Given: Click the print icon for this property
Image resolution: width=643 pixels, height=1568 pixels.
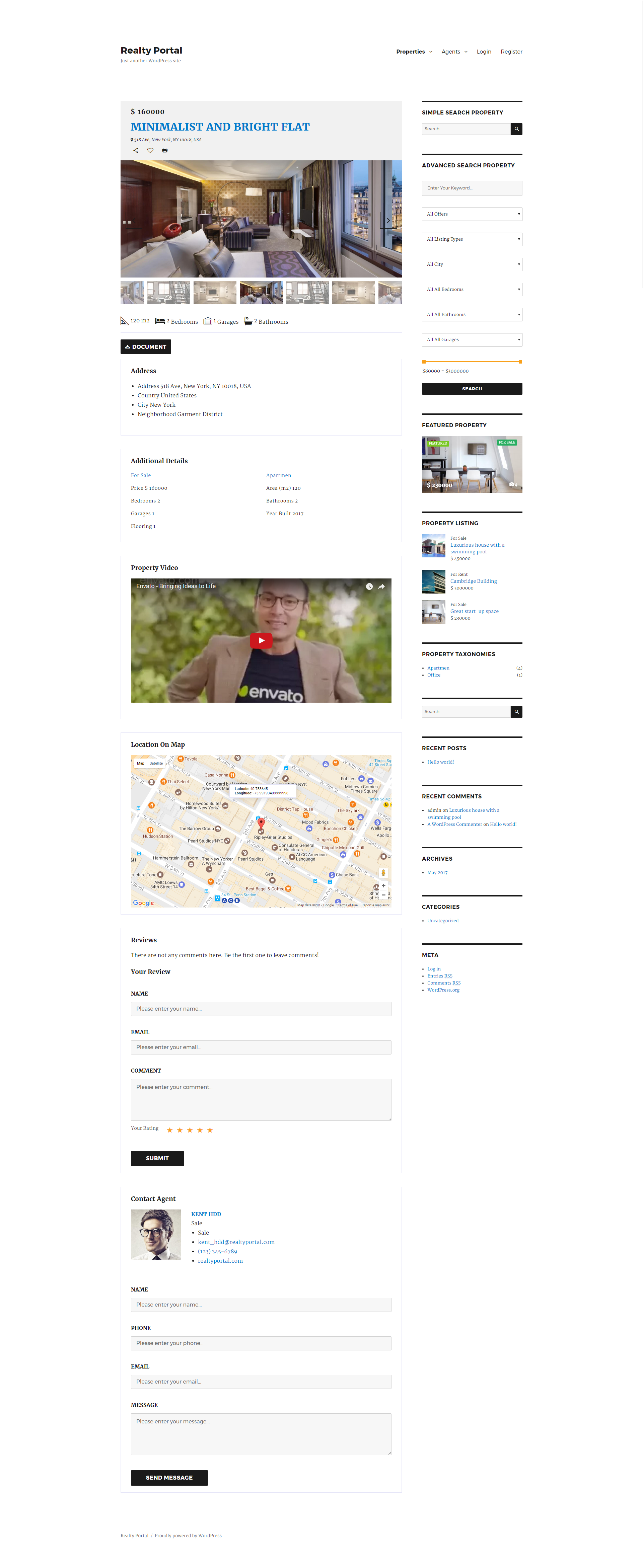Looking at the screenshot, I should point(164,150).
